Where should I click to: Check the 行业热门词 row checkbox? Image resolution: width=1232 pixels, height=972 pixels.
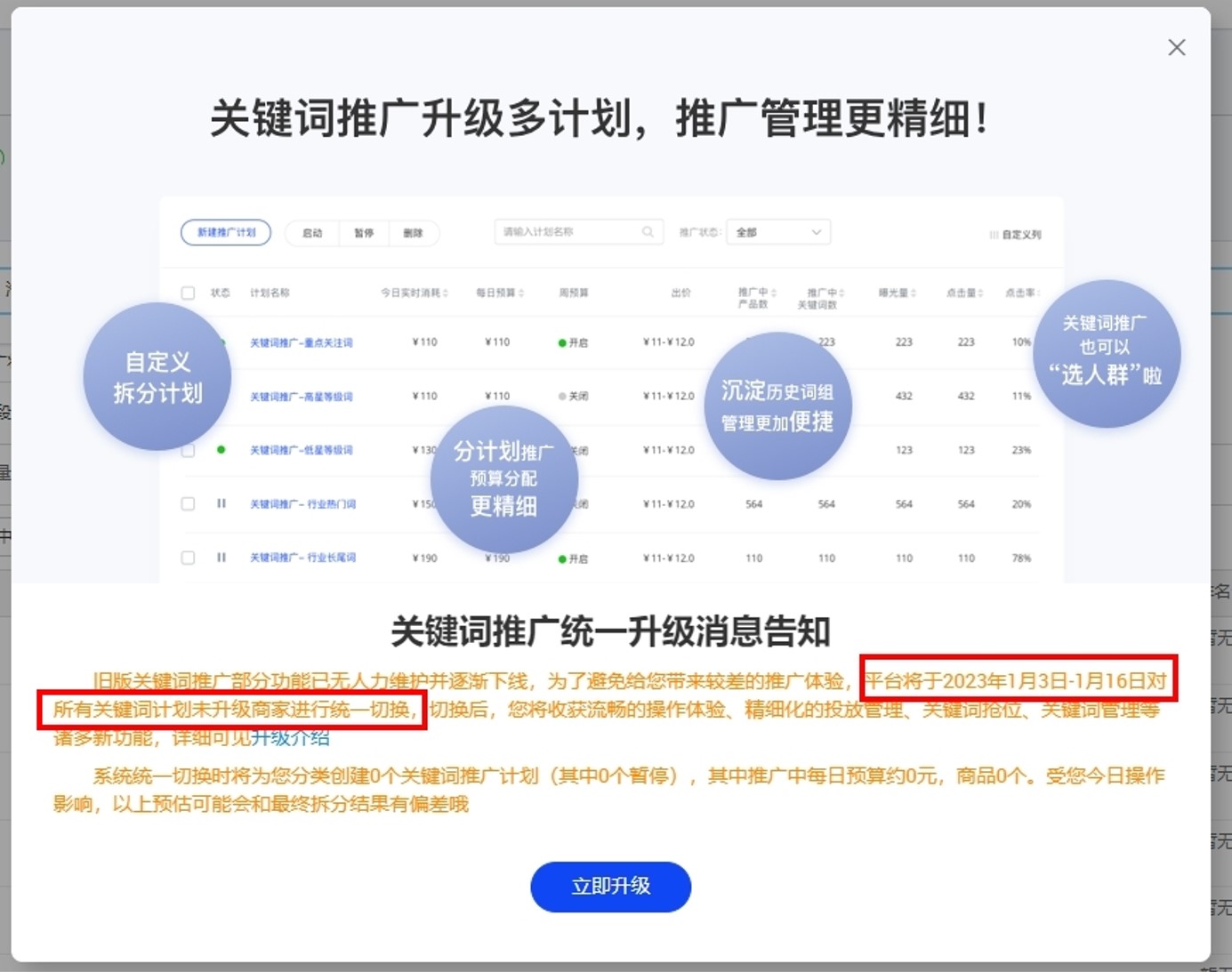188,503
